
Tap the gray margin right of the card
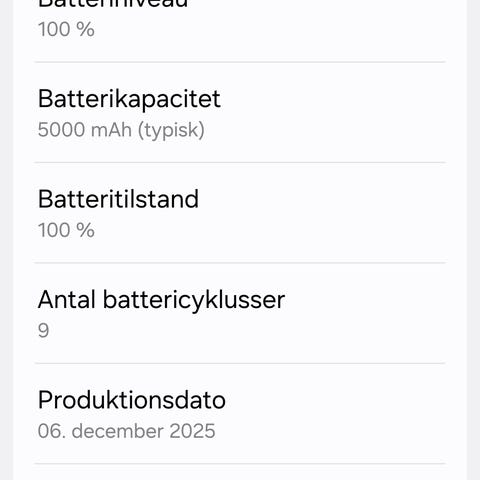[473, 240]
